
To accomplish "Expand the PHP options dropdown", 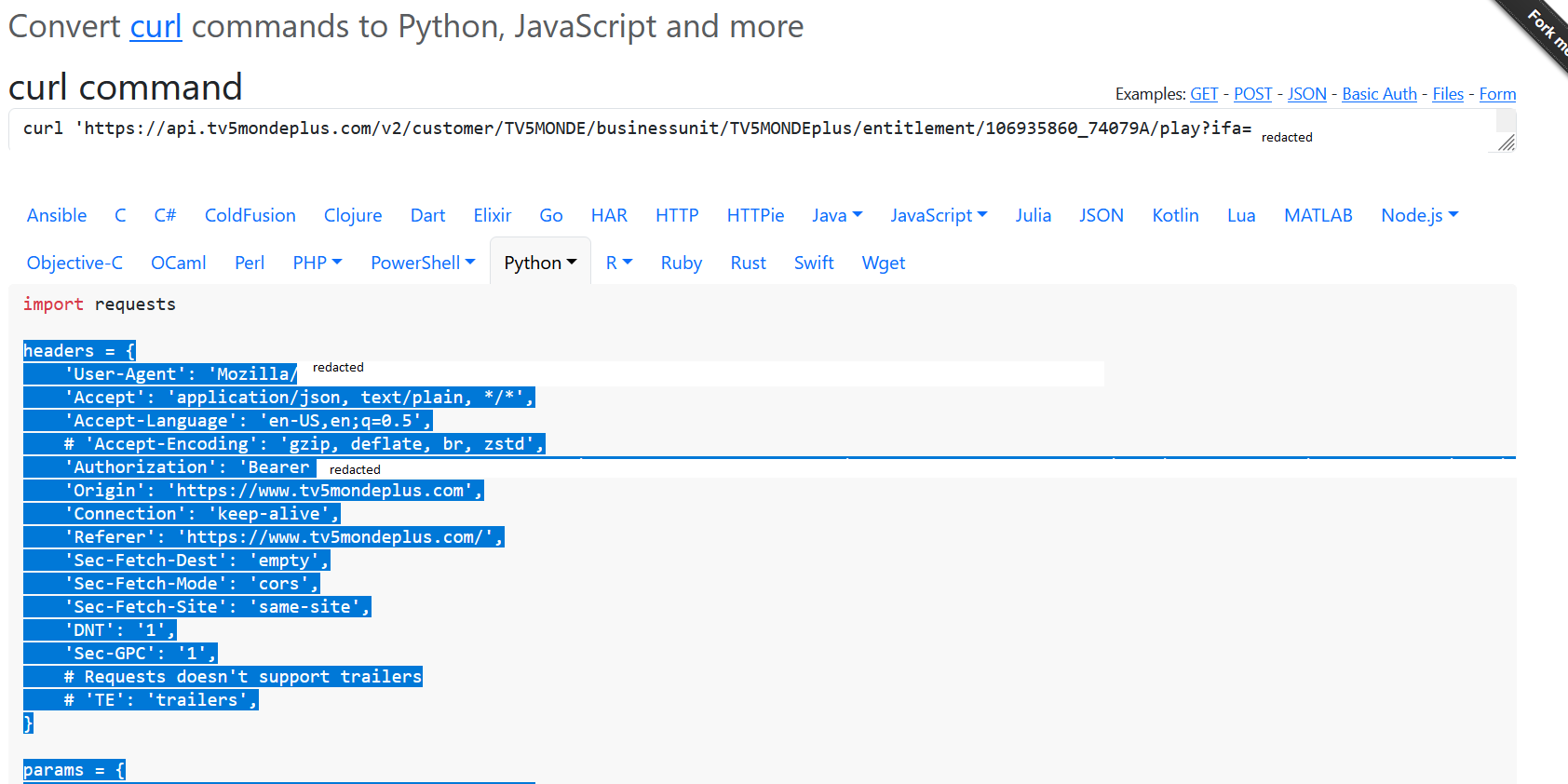I will pos(318,264).
